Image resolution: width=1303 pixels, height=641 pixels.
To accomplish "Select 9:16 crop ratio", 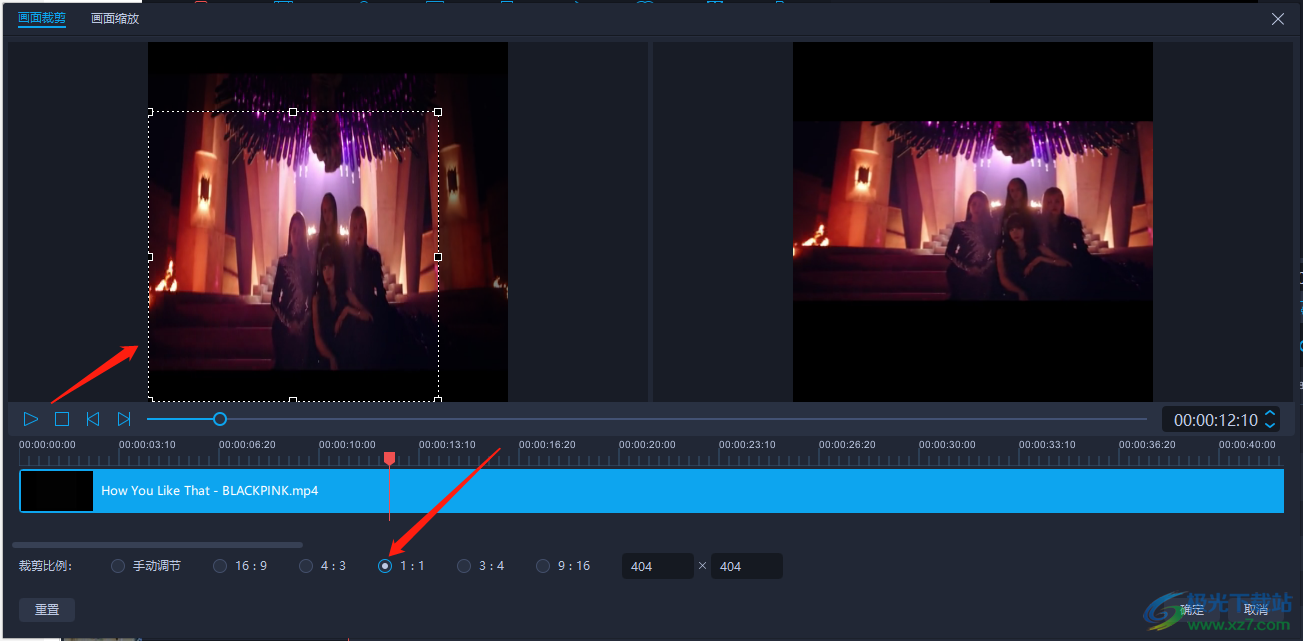I will [x=563, y=566].
